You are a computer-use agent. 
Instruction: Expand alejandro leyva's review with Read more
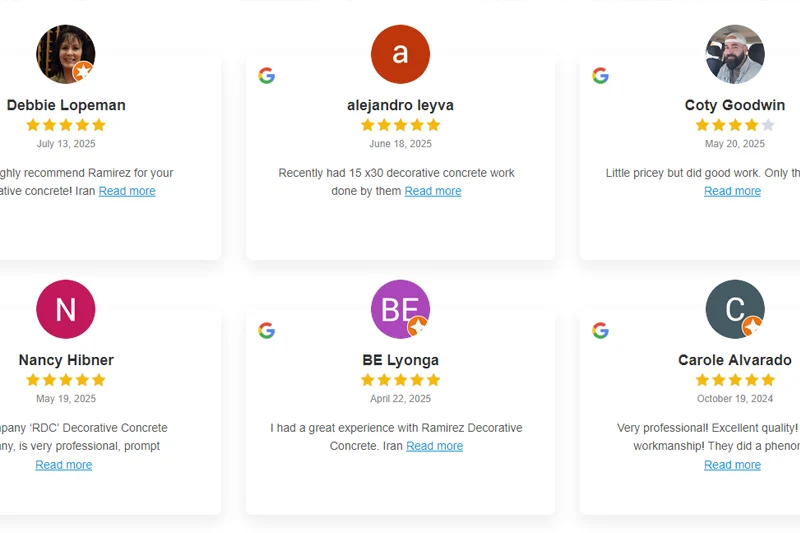[433, 191]
